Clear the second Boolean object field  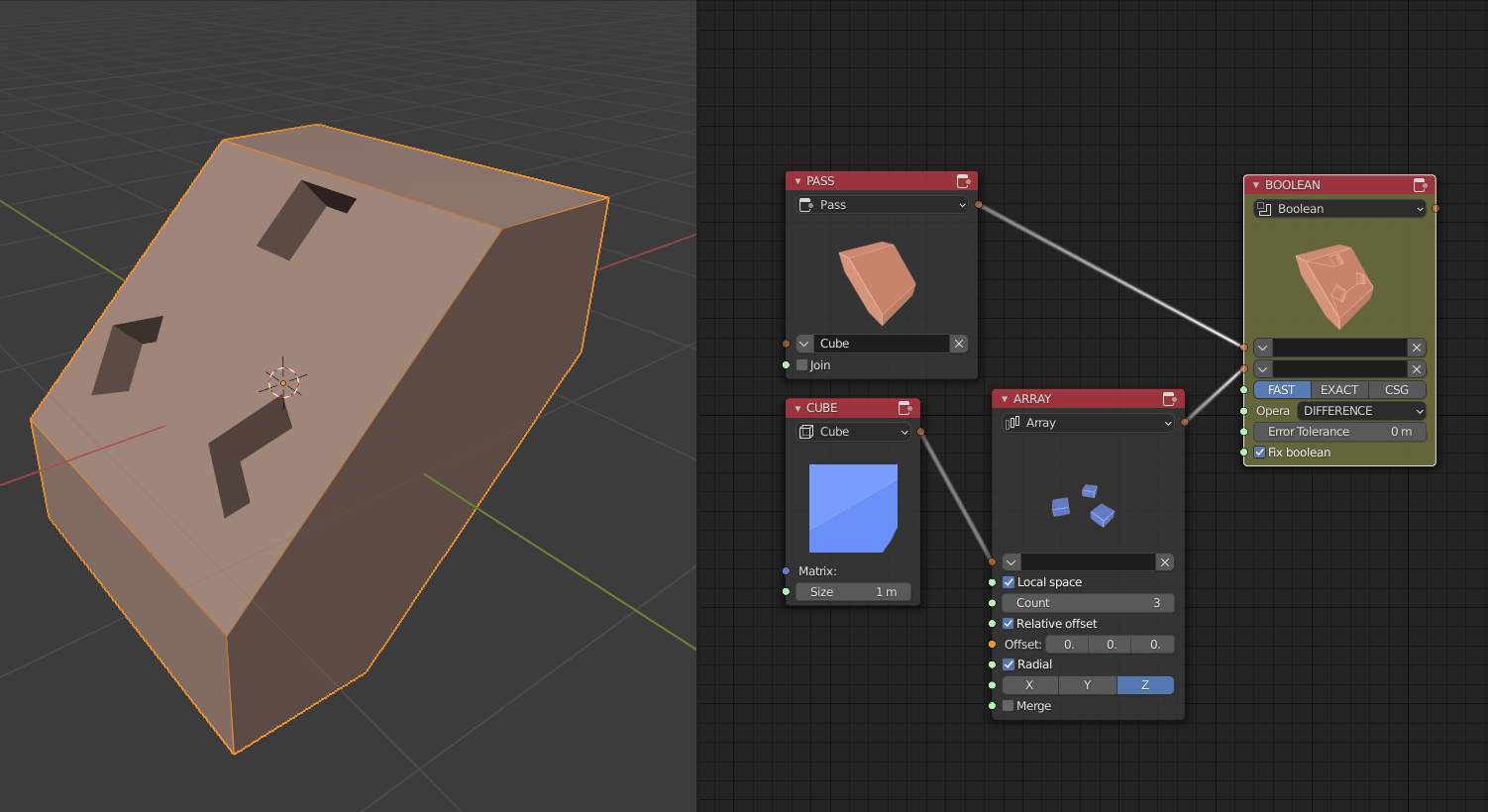[x=1417, y=369]
